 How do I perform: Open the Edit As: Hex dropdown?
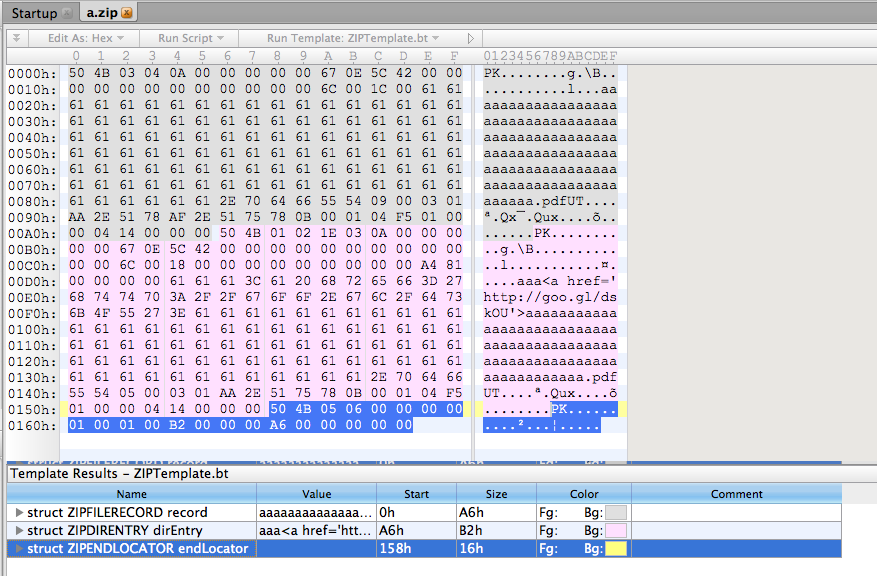tap(86, 38)
